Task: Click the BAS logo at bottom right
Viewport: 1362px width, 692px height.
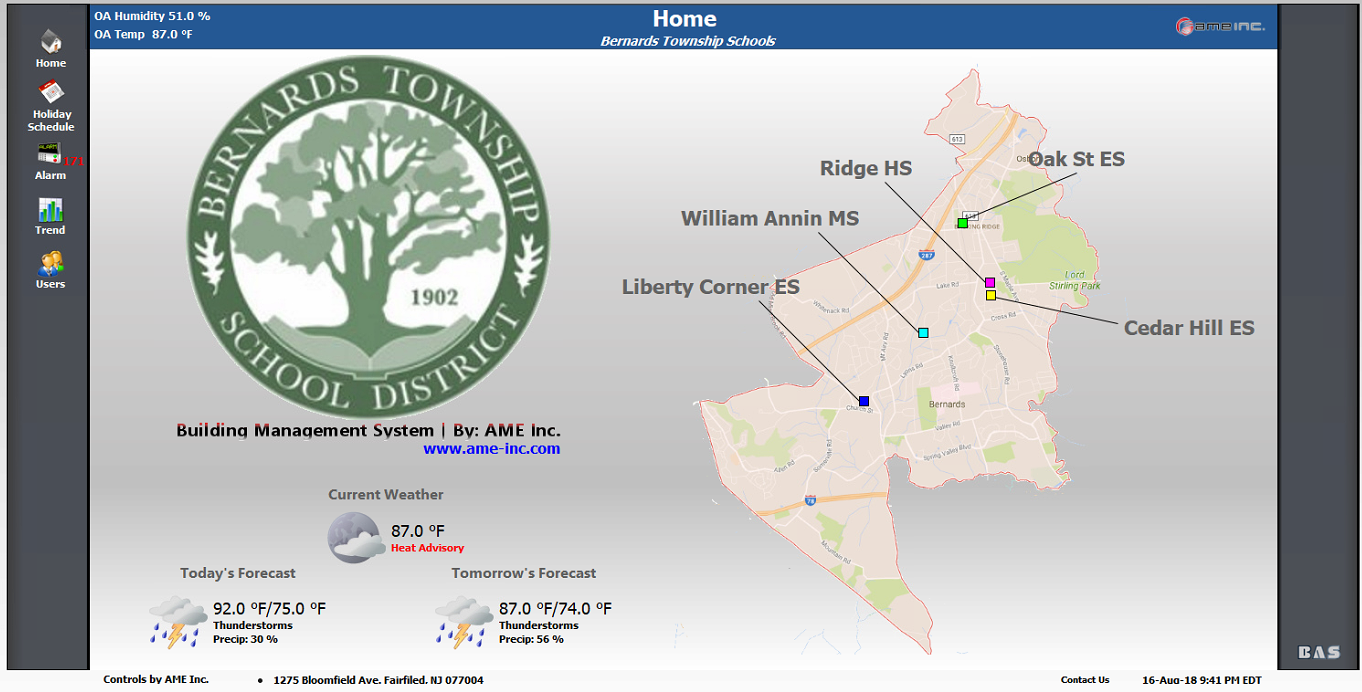Action: [x=1318, y=652]
